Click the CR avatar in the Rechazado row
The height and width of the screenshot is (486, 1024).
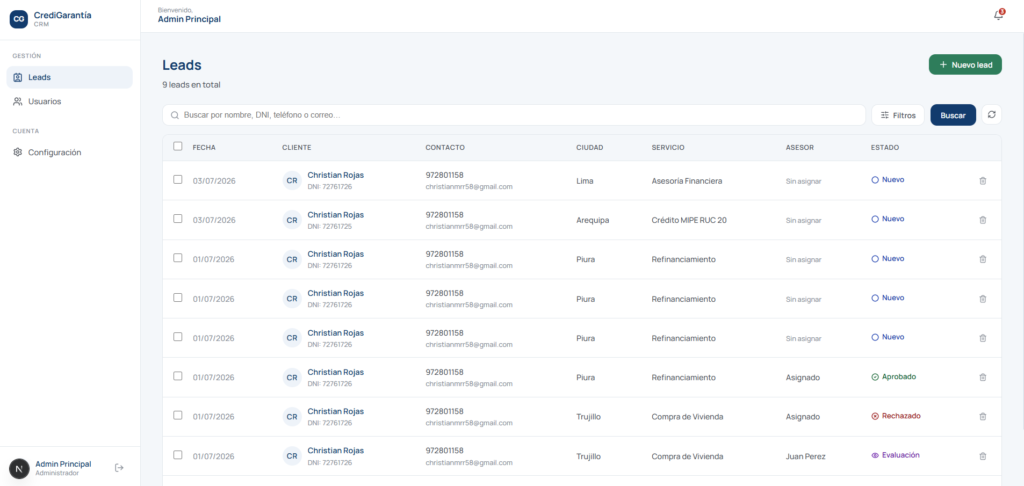tap(292, 417)
